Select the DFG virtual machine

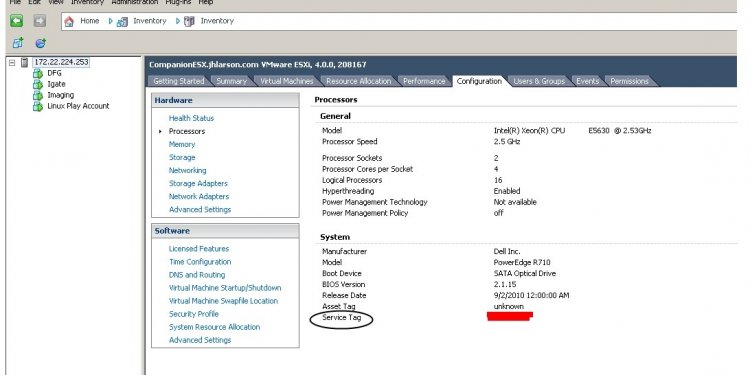tap(54, 73)
